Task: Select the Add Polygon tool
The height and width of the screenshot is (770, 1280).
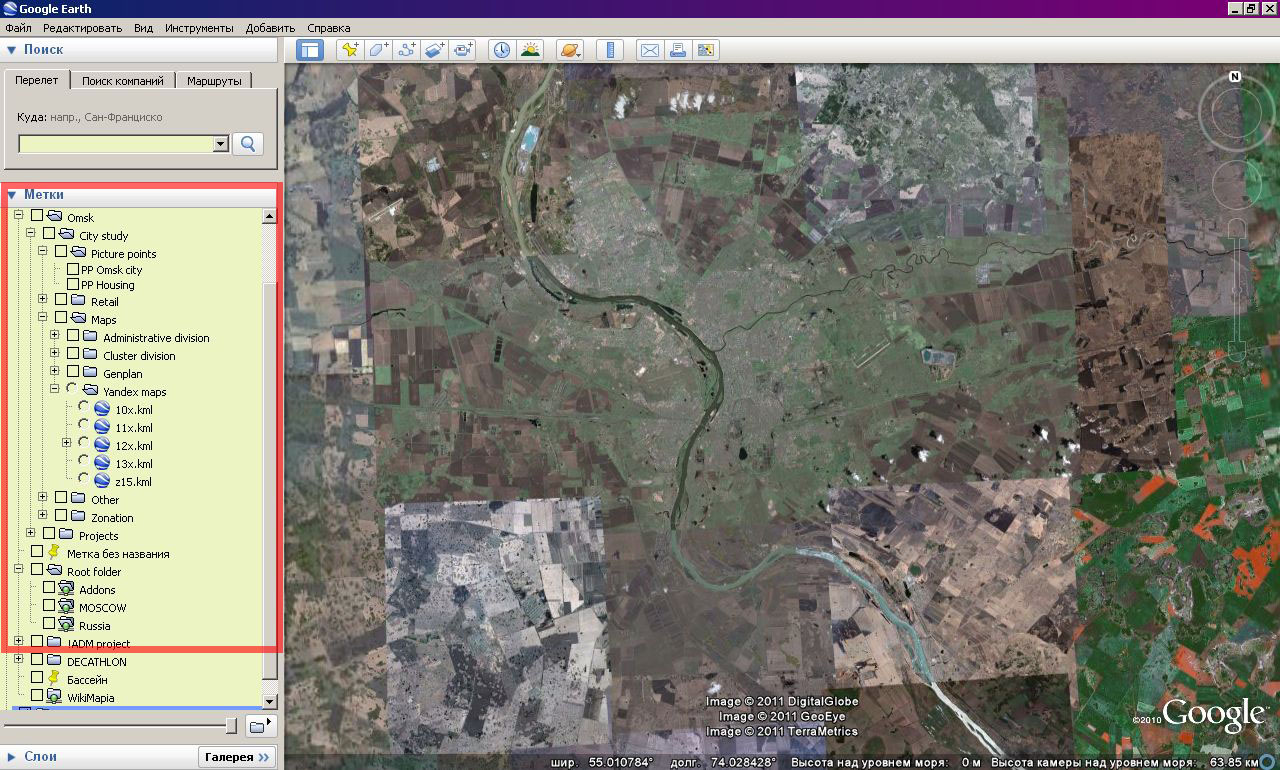Action: coord(378,49)
